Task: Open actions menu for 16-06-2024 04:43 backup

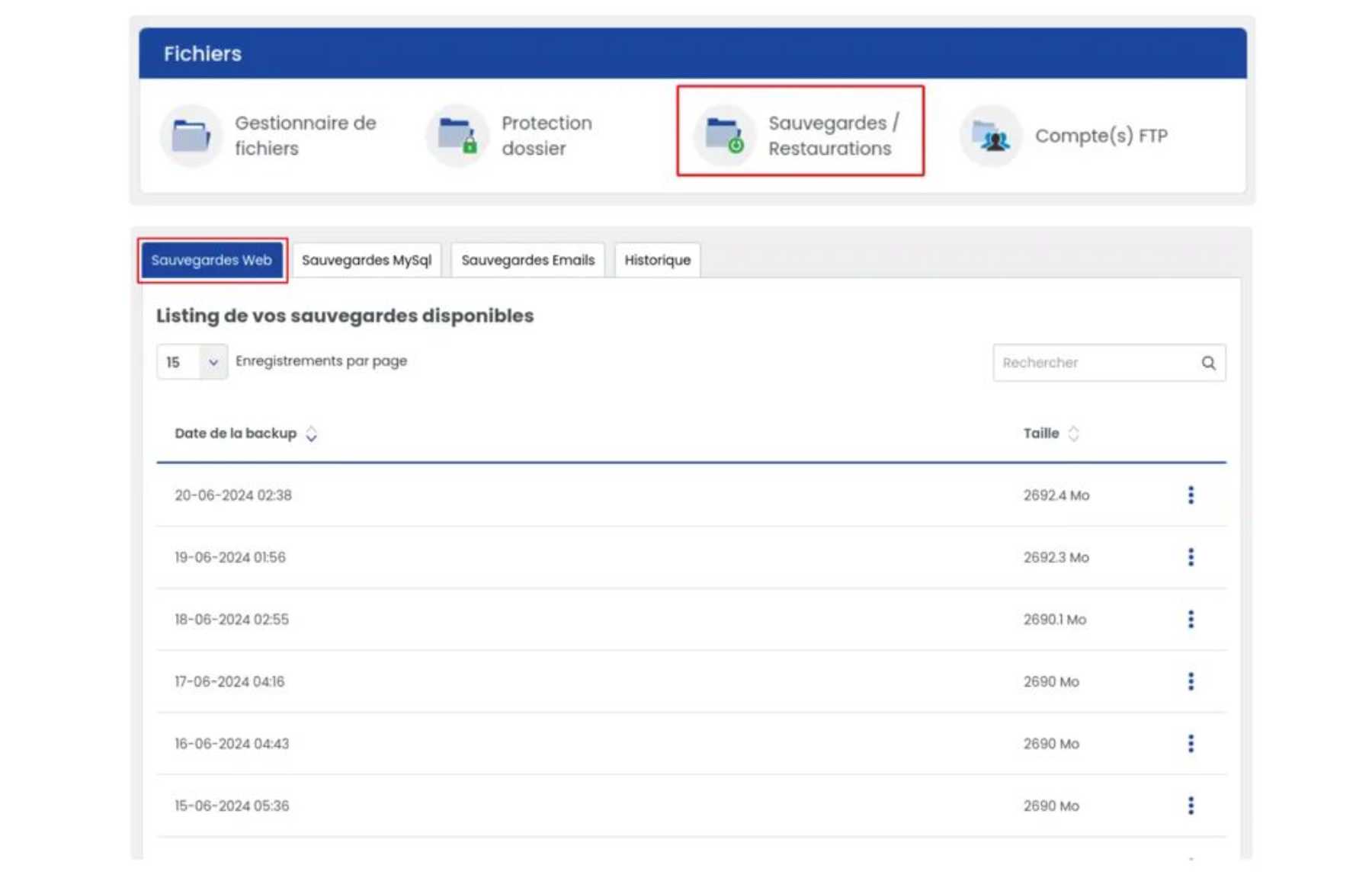Action: pos(1191,744)
